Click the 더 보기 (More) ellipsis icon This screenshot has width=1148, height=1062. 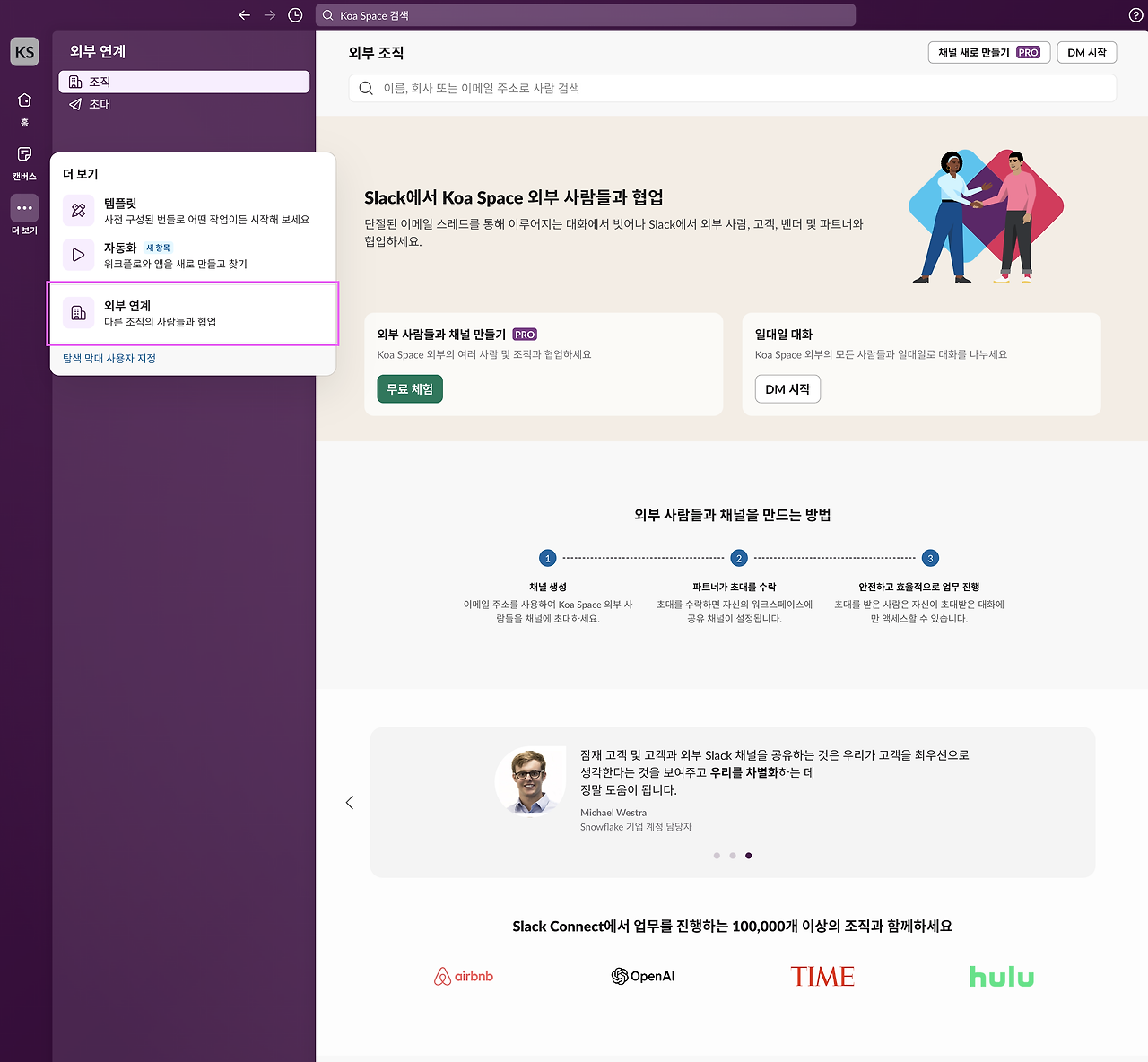[24, 208]
